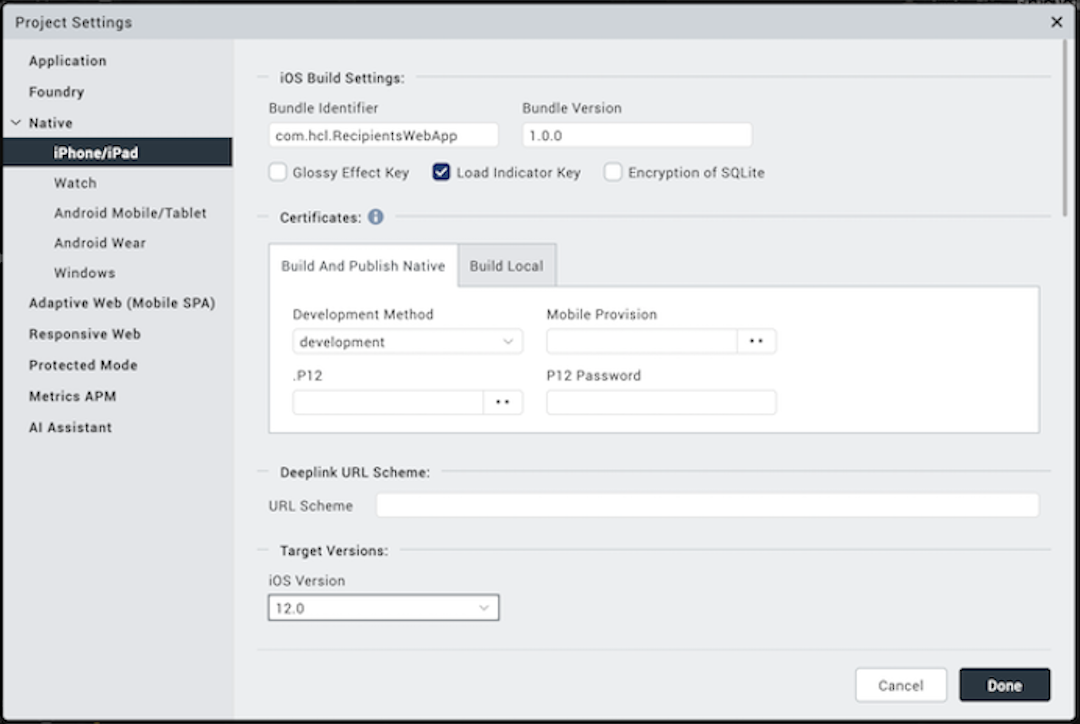Open the iOS Version dropdown
The height and width of the screenshot is (724, 1080).
(x=383, y=608)
